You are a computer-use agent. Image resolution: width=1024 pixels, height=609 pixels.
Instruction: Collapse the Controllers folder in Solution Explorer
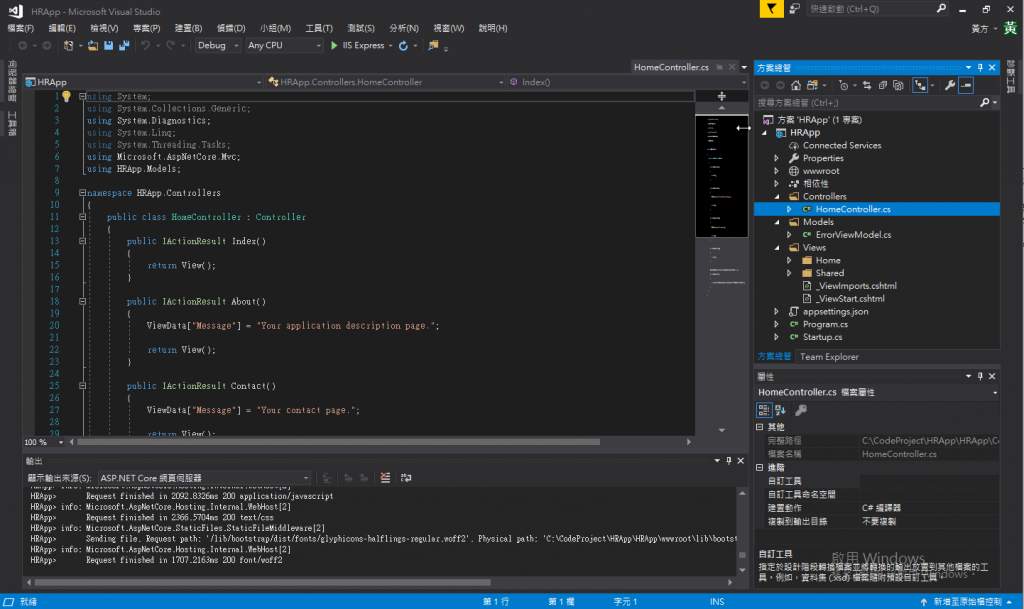click(x=776, y=196)
